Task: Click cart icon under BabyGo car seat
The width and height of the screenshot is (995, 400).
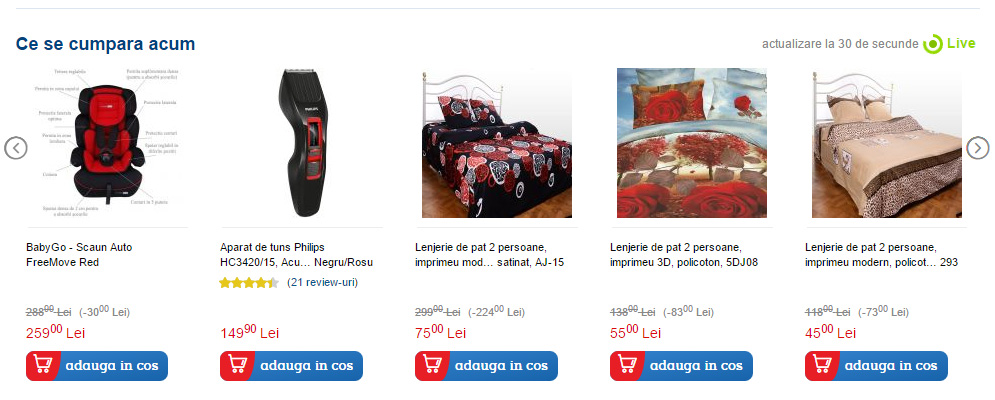Action: (x=43, y=366)
